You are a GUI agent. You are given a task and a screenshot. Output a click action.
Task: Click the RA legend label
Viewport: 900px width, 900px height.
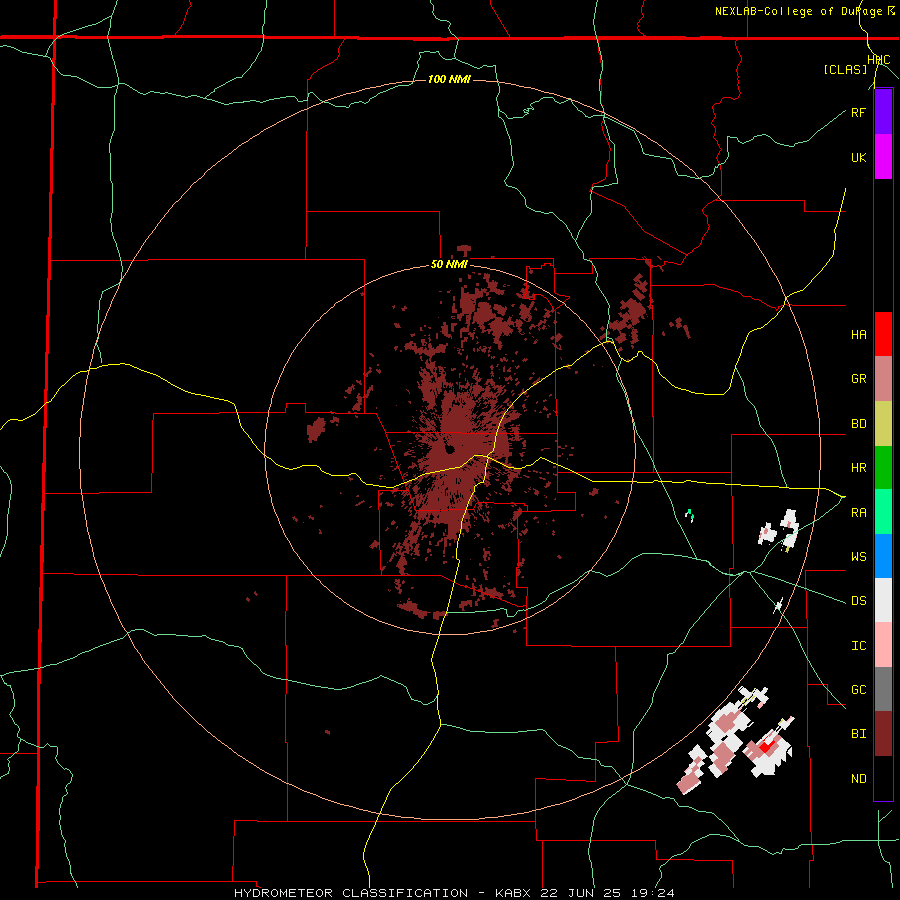(858, 513)
